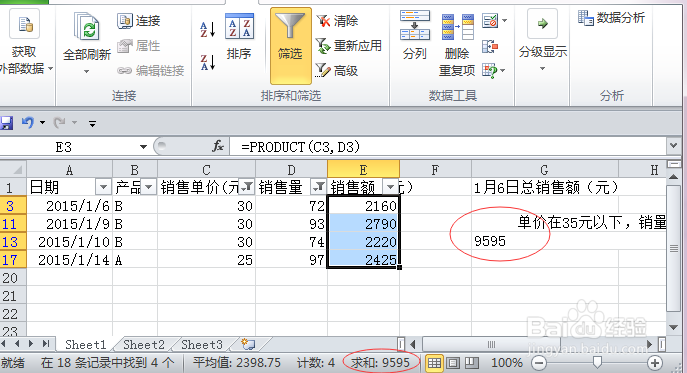Reapply the filter
This screenshot has width=687, height=373.
pos(349,46)
